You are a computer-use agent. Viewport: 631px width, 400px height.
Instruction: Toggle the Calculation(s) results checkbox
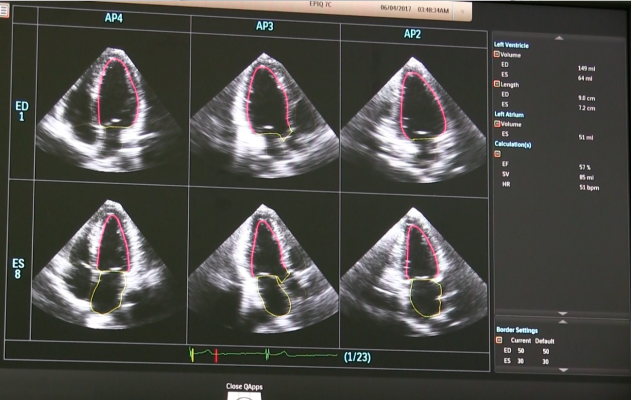coord(498,154)
